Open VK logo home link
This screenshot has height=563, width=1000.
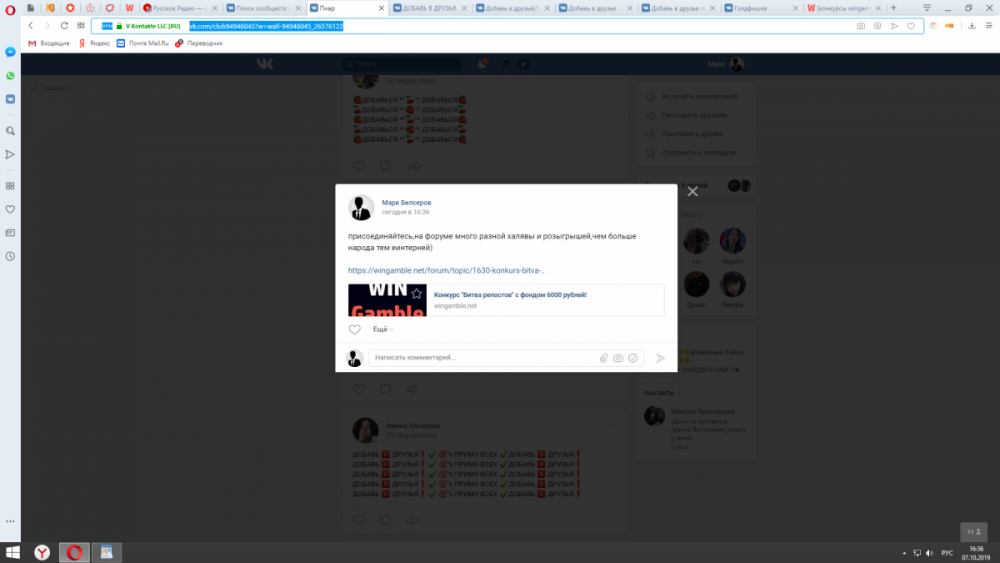coord(265,64)
